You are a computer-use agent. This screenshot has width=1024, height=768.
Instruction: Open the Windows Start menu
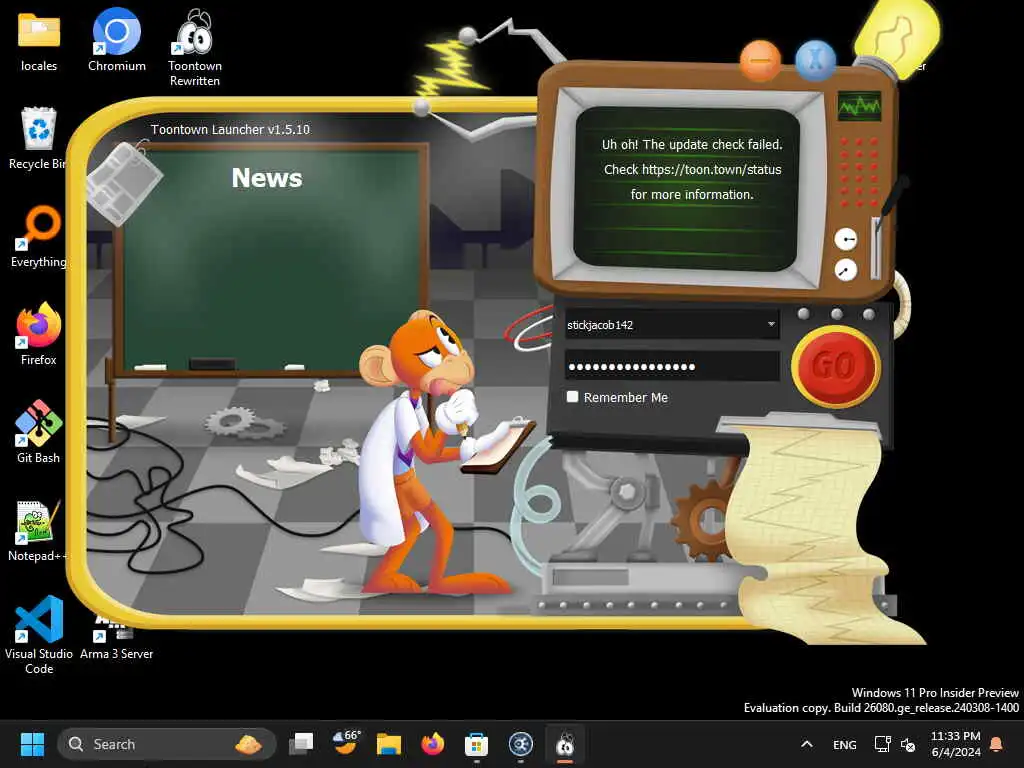(32, 744)
